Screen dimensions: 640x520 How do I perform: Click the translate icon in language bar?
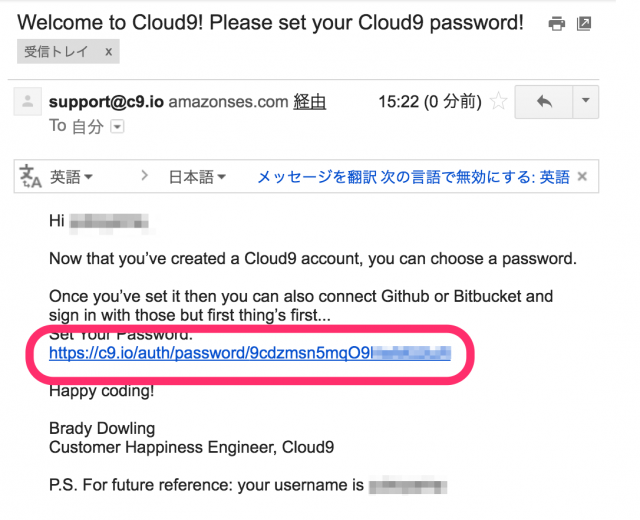point(31,176)
